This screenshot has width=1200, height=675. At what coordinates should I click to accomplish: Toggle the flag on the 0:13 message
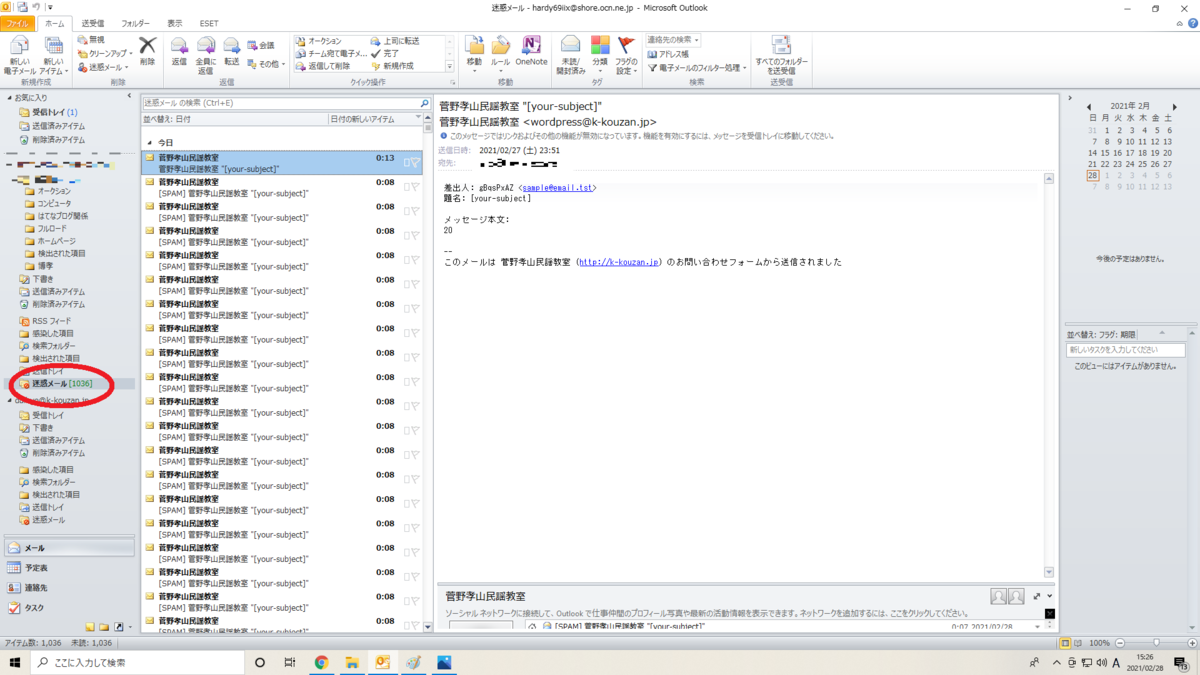click(415, 162)
